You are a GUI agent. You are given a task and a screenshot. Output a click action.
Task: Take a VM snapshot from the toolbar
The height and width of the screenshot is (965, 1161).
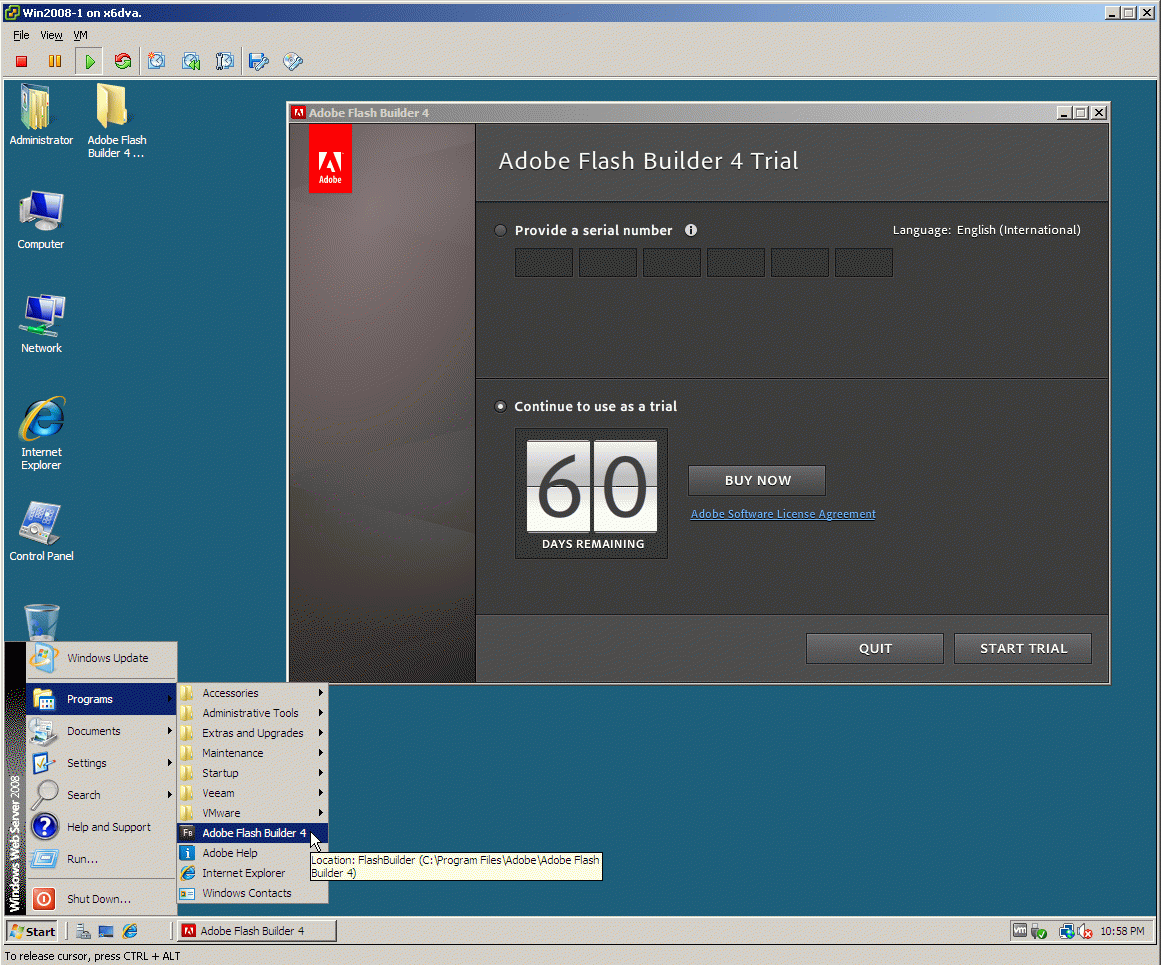coord(156,61)
